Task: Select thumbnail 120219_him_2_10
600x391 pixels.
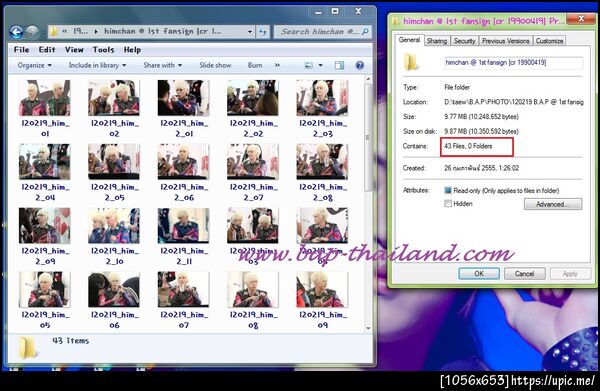Action: click(x=114, y=226)
